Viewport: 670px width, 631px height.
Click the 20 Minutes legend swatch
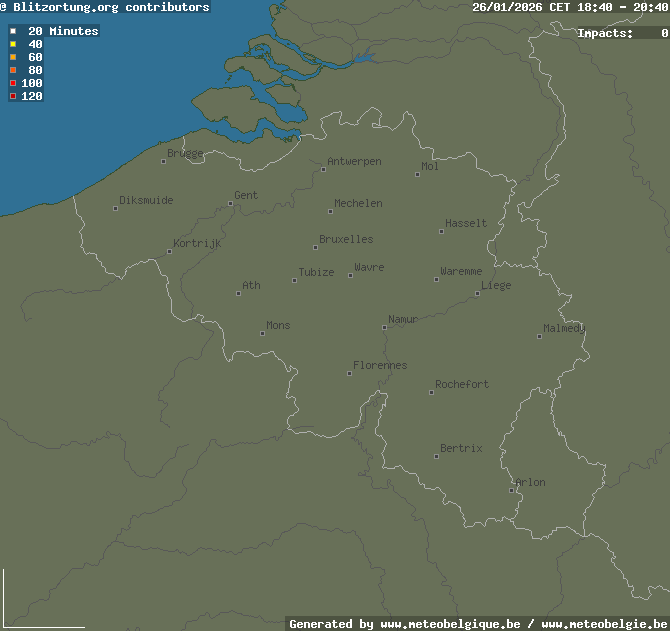click(x=13, y=31)
